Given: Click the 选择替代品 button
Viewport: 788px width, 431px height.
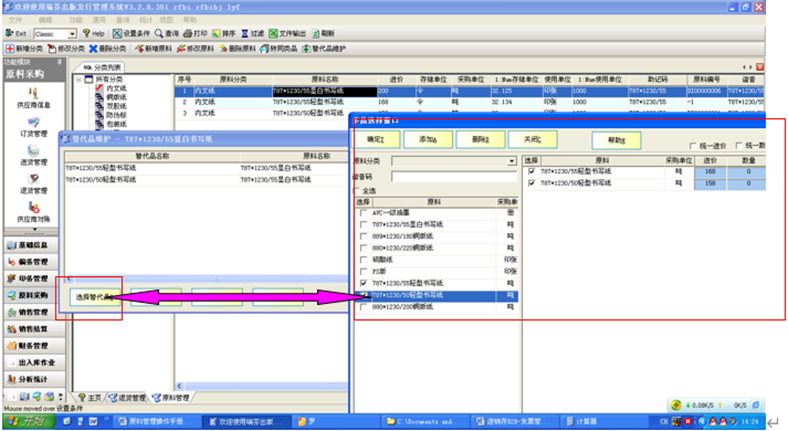Looking at the screenshot, I should 91,297.
